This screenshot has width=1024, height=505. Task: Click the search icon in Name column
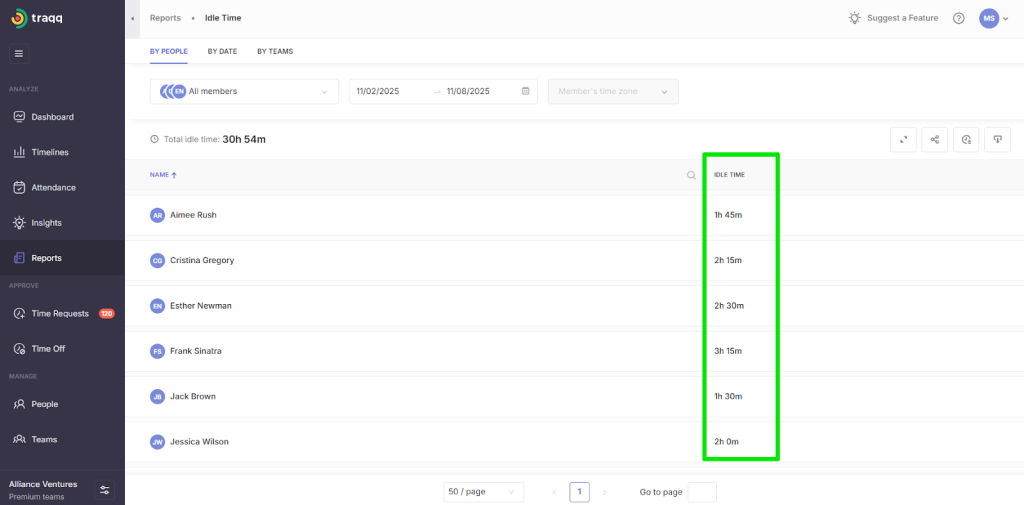[x=690, y=175]
